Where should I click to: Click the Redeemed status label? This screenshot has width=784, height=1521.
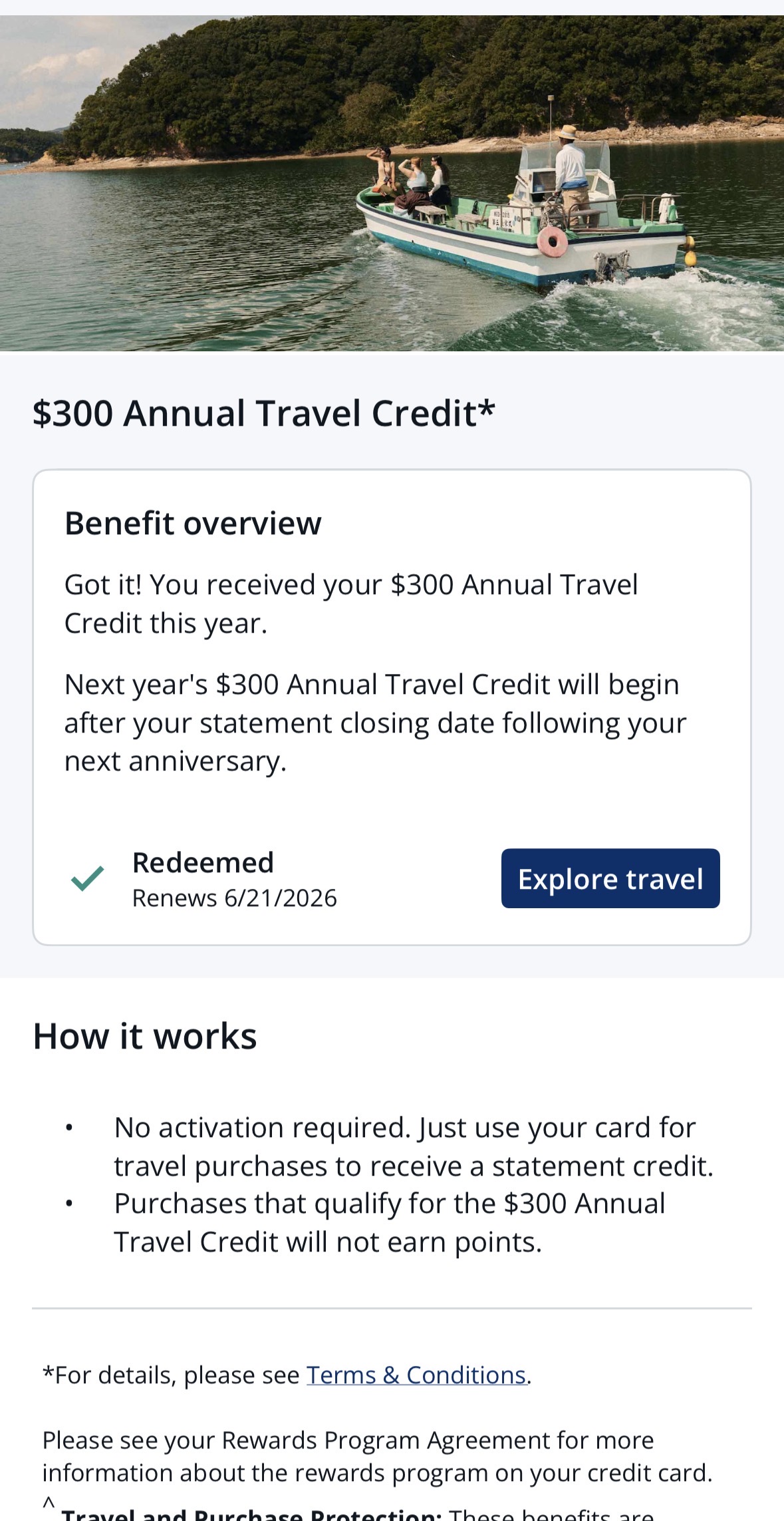click(x=203, y=863)
